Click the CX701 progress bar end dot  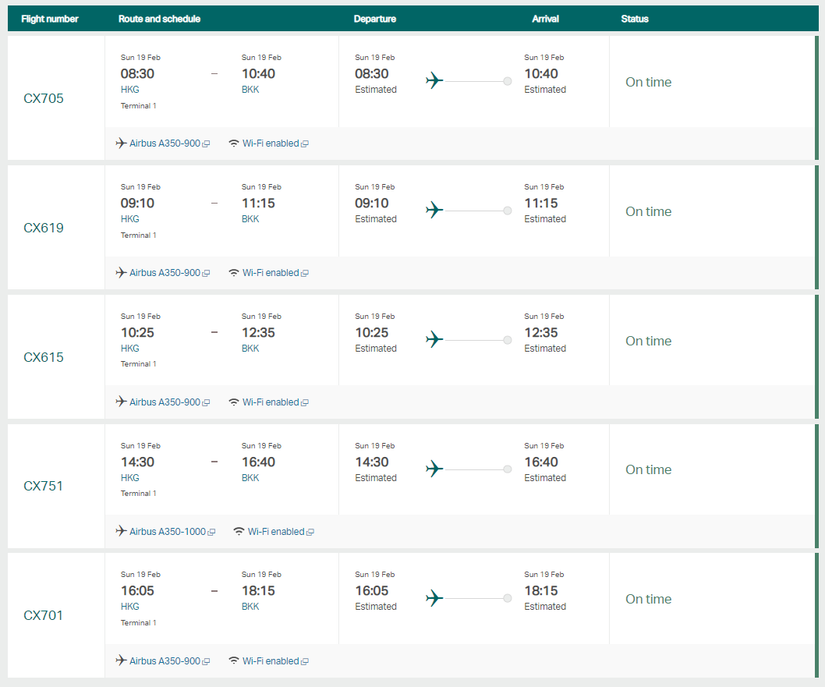pyautogui.click(x=507, y=598)
